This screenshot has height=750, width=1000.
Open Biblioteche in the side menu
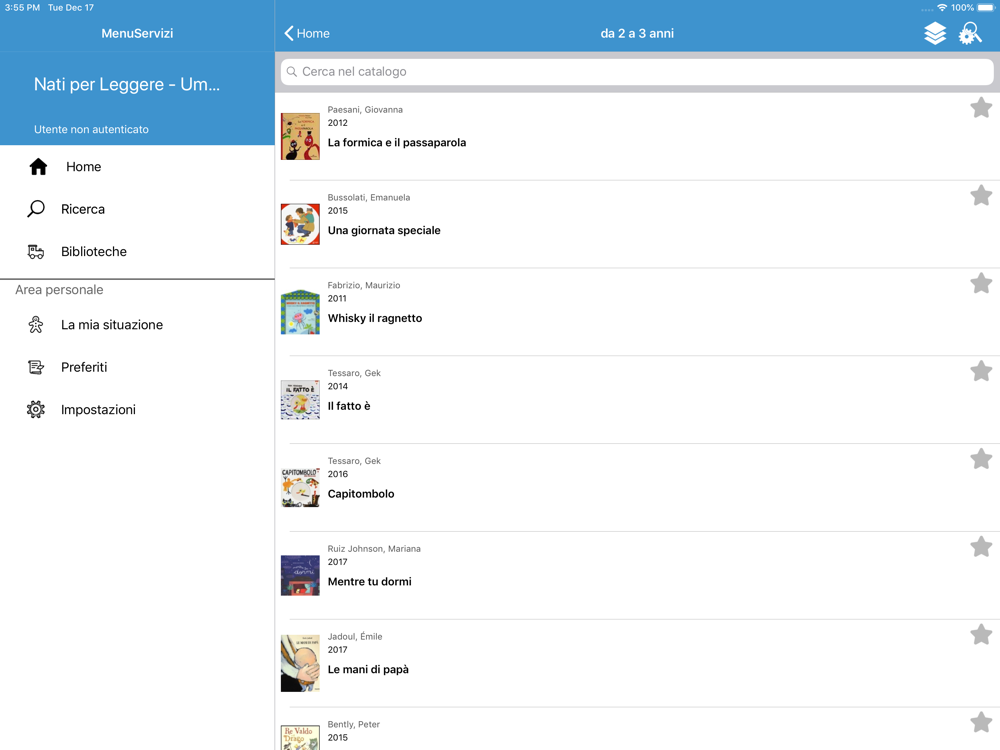coord(137,251)
